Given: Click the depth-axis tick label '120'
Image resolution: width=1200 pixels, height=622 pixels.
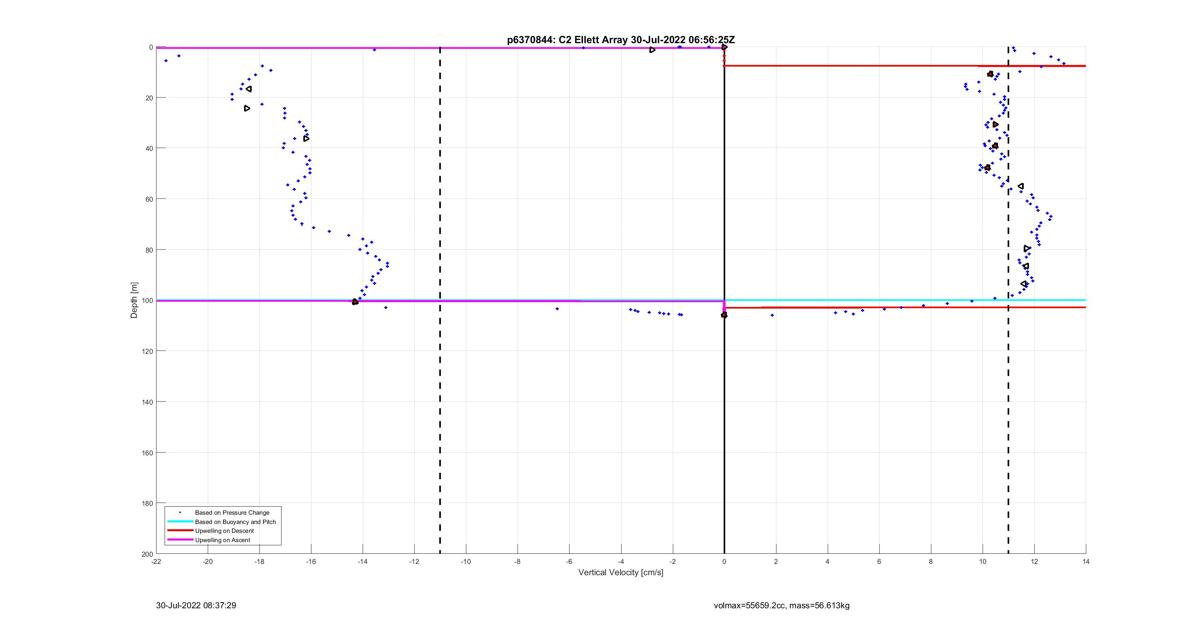Looking at the screenshot, I should click(146, 351).
